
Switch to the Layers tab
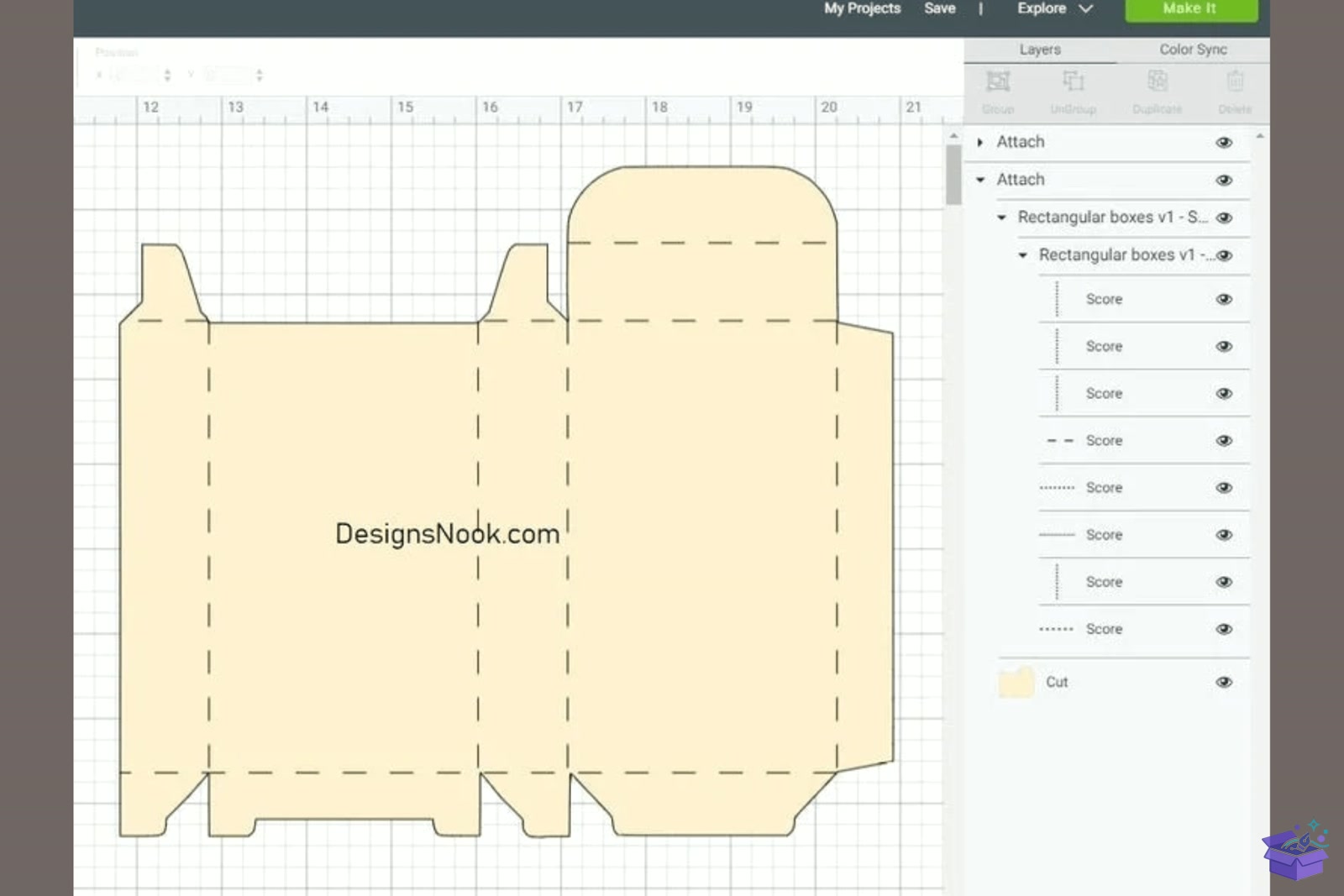1040,50
